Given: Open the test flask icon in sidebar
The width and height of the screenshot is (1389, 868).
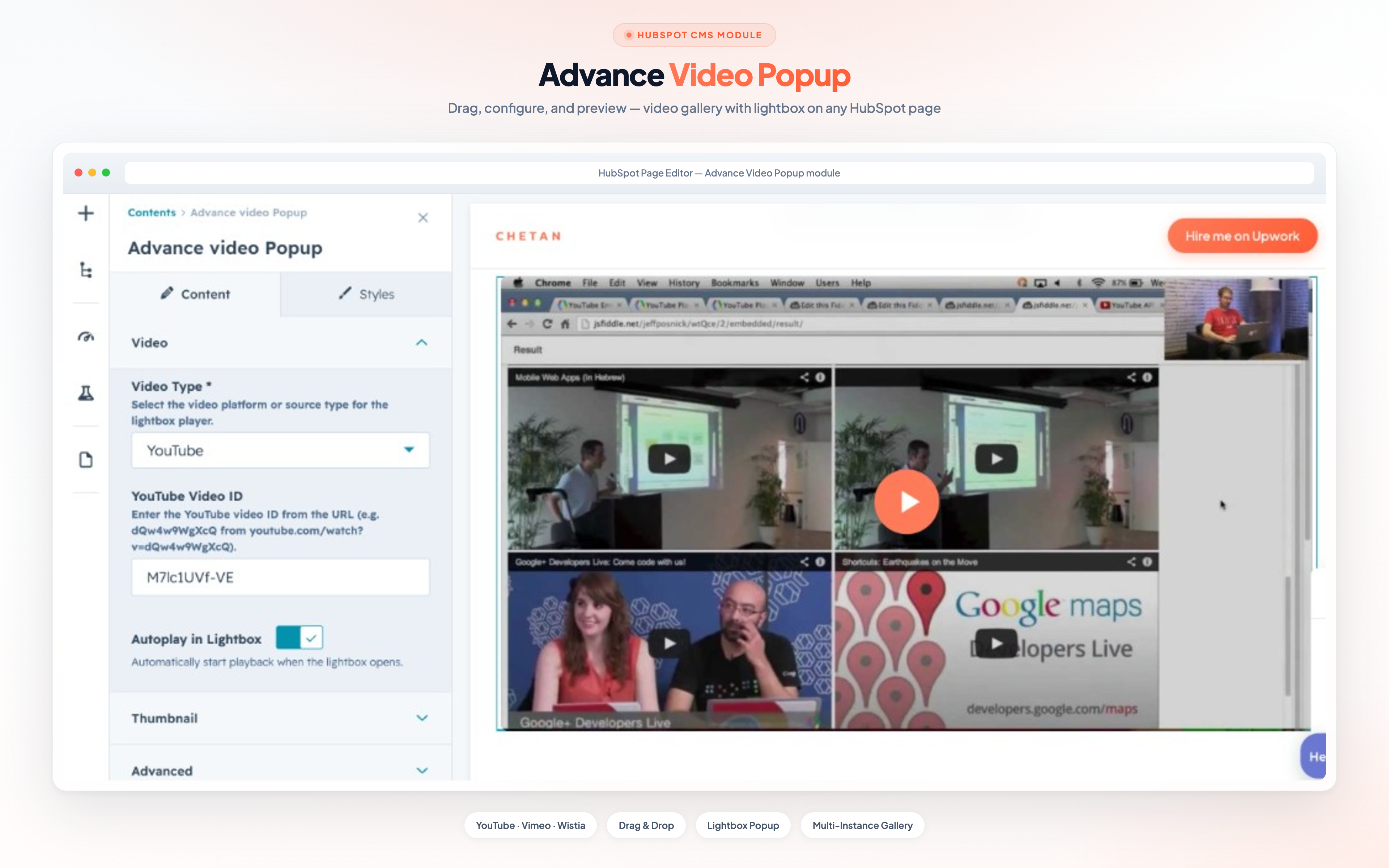Looking at the screenshot, I should coord(85,393).
